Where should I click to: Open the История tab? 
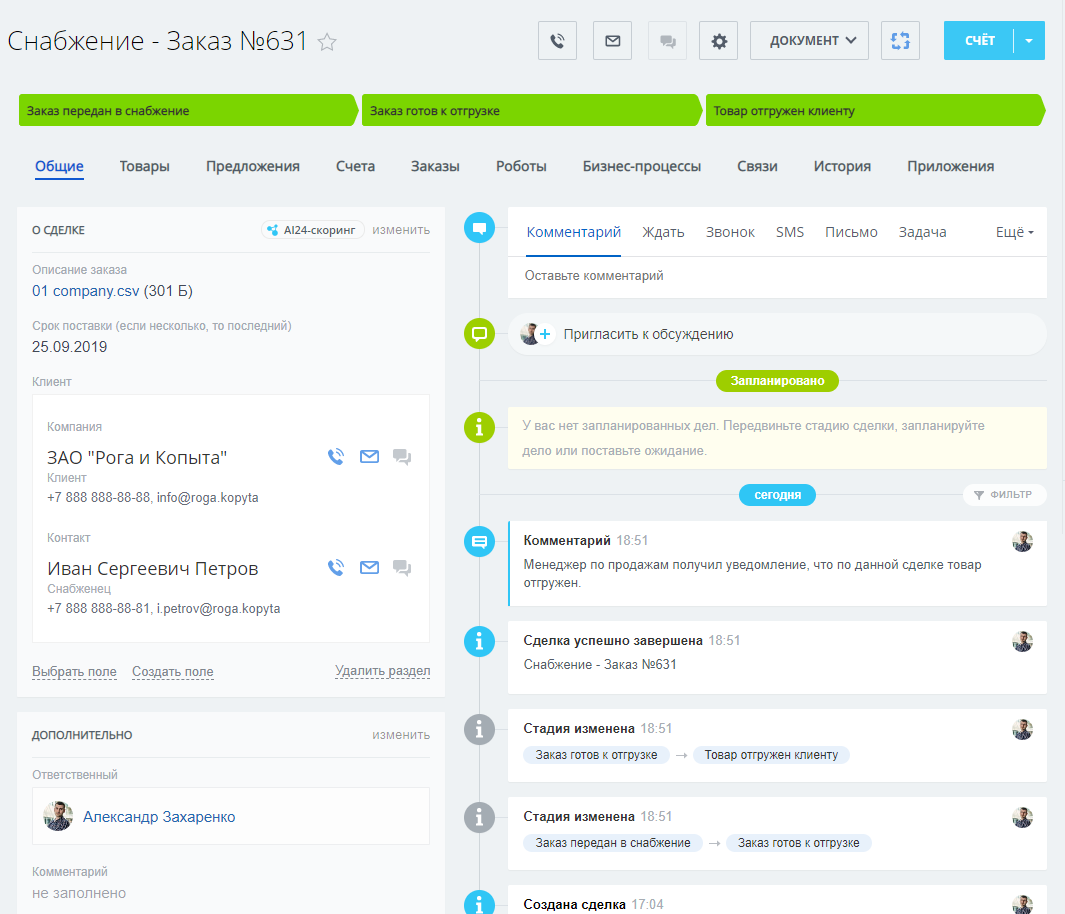tap(842, 167)
